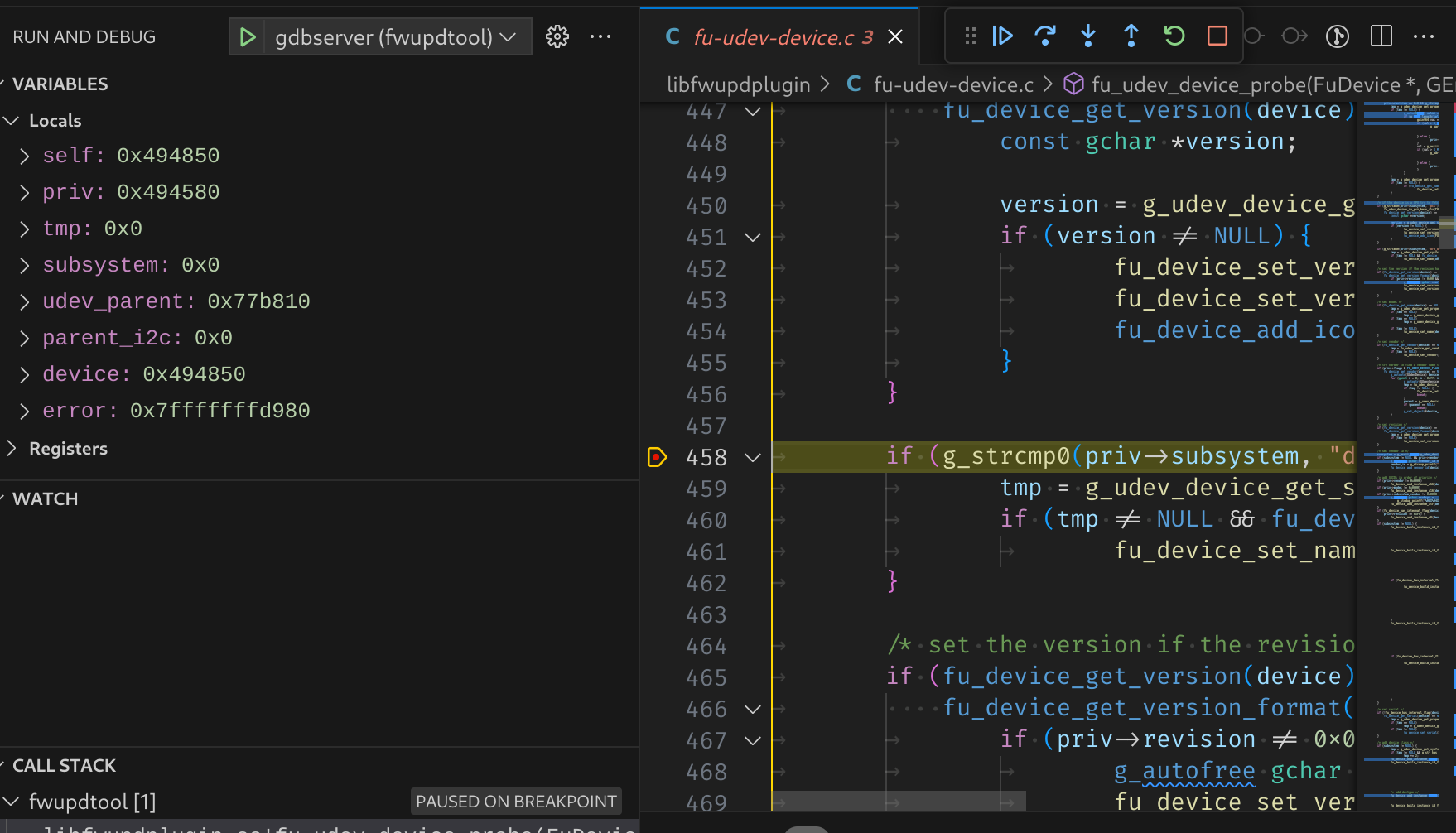Image resolution: width=1456 pixels, height=833 pixels.
Task: Stop the debugging session
Action: (x=1217, y=36)
